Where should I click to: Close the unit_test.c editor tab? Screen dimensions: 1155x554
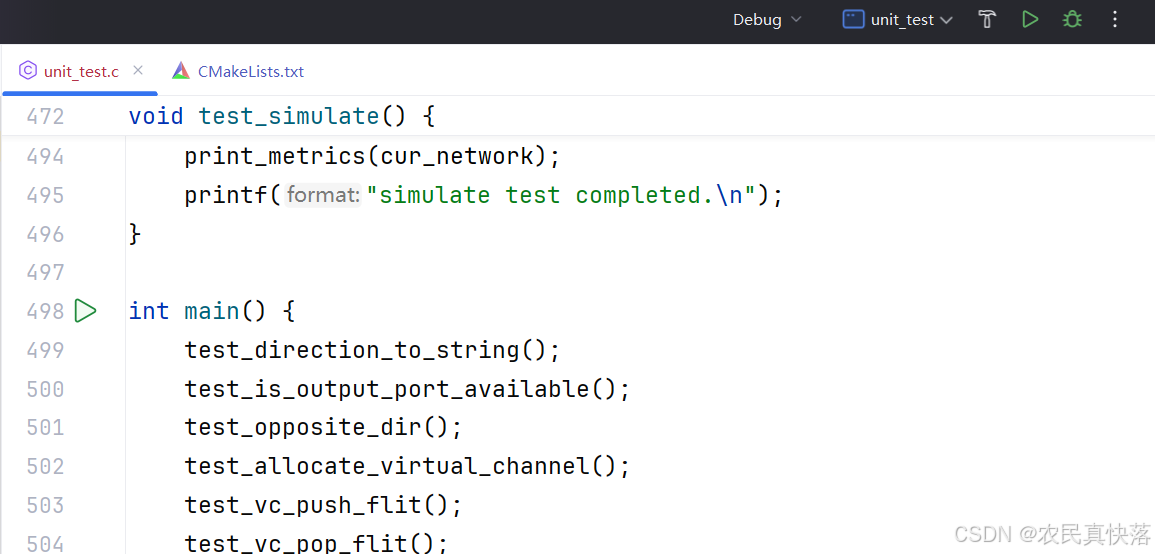tap(138, 70)
